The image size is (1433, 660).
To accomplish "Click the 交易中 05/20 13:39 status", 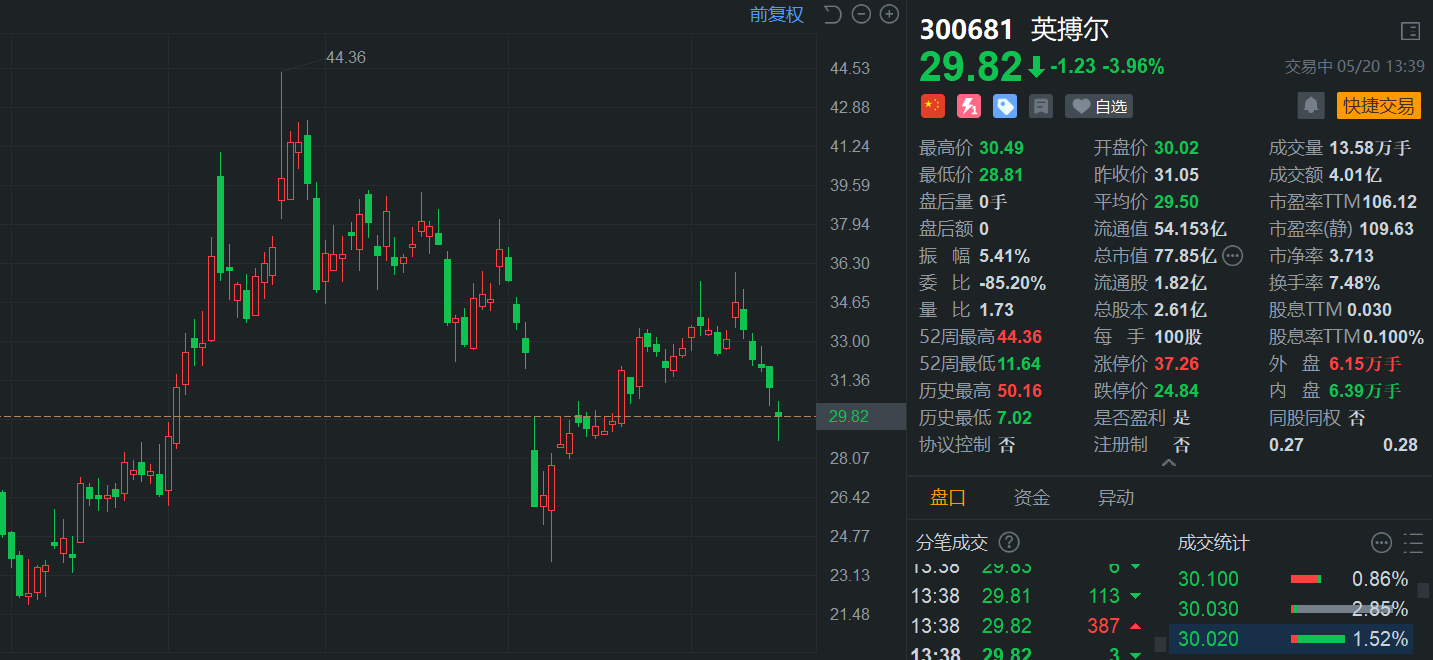I will (x=1354, y=67).
